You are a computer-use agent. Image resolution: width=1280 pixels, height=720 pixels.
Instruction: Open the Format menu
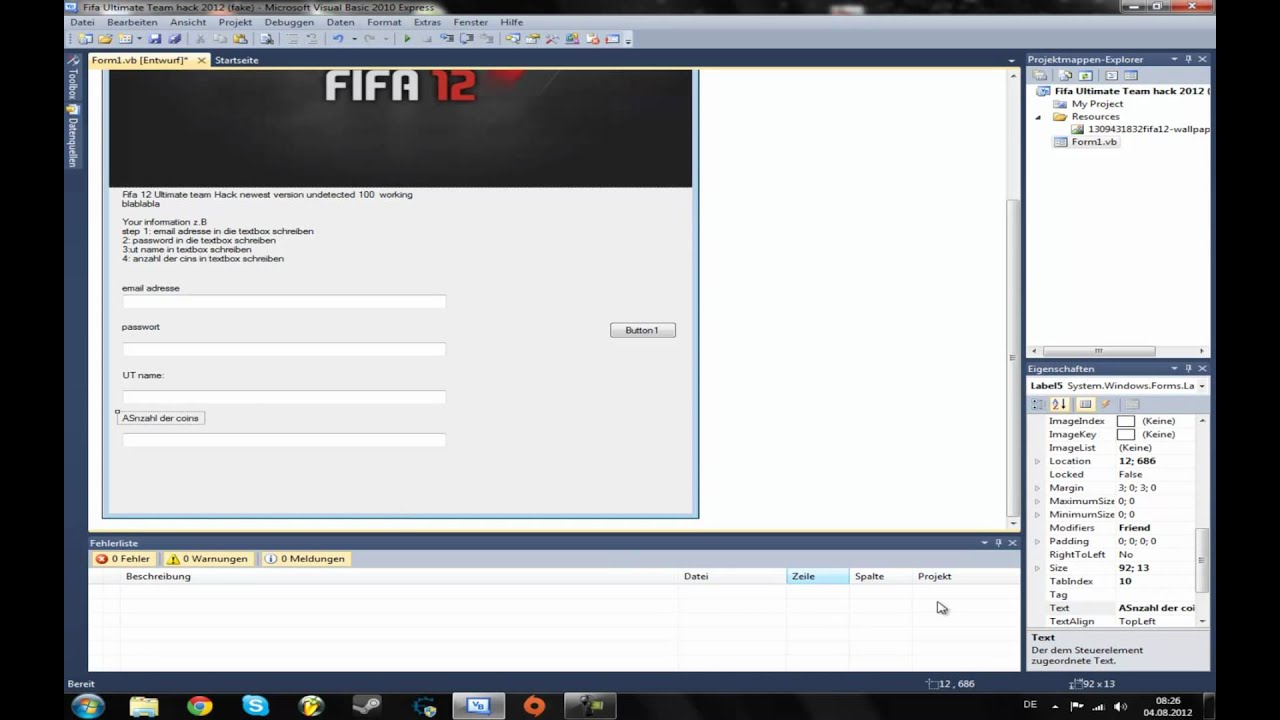coord(384,22)
